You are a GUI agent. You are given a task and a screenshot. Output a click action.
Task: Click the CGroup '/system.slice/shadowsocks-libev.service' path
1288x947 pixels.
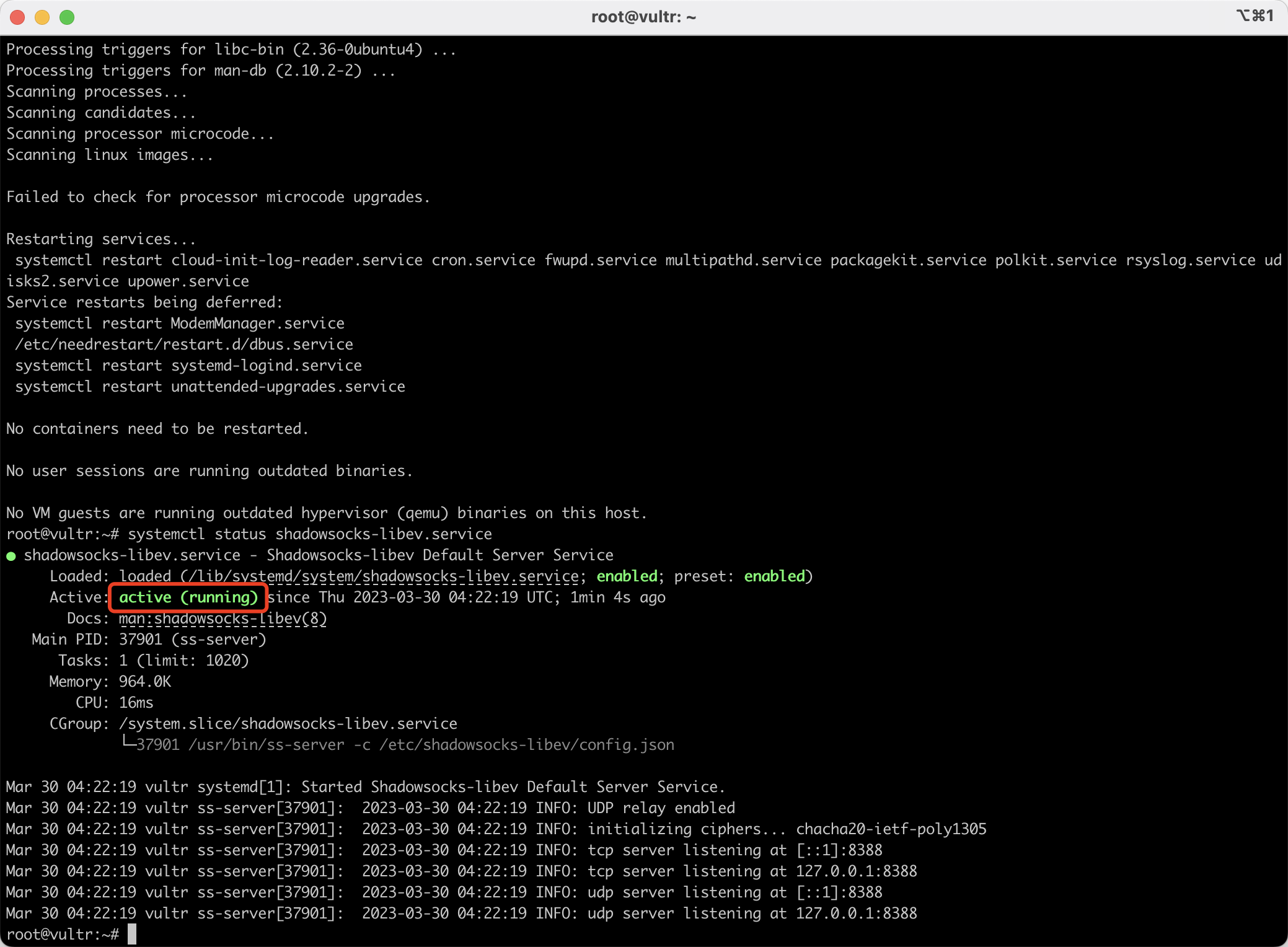point(288,724)
